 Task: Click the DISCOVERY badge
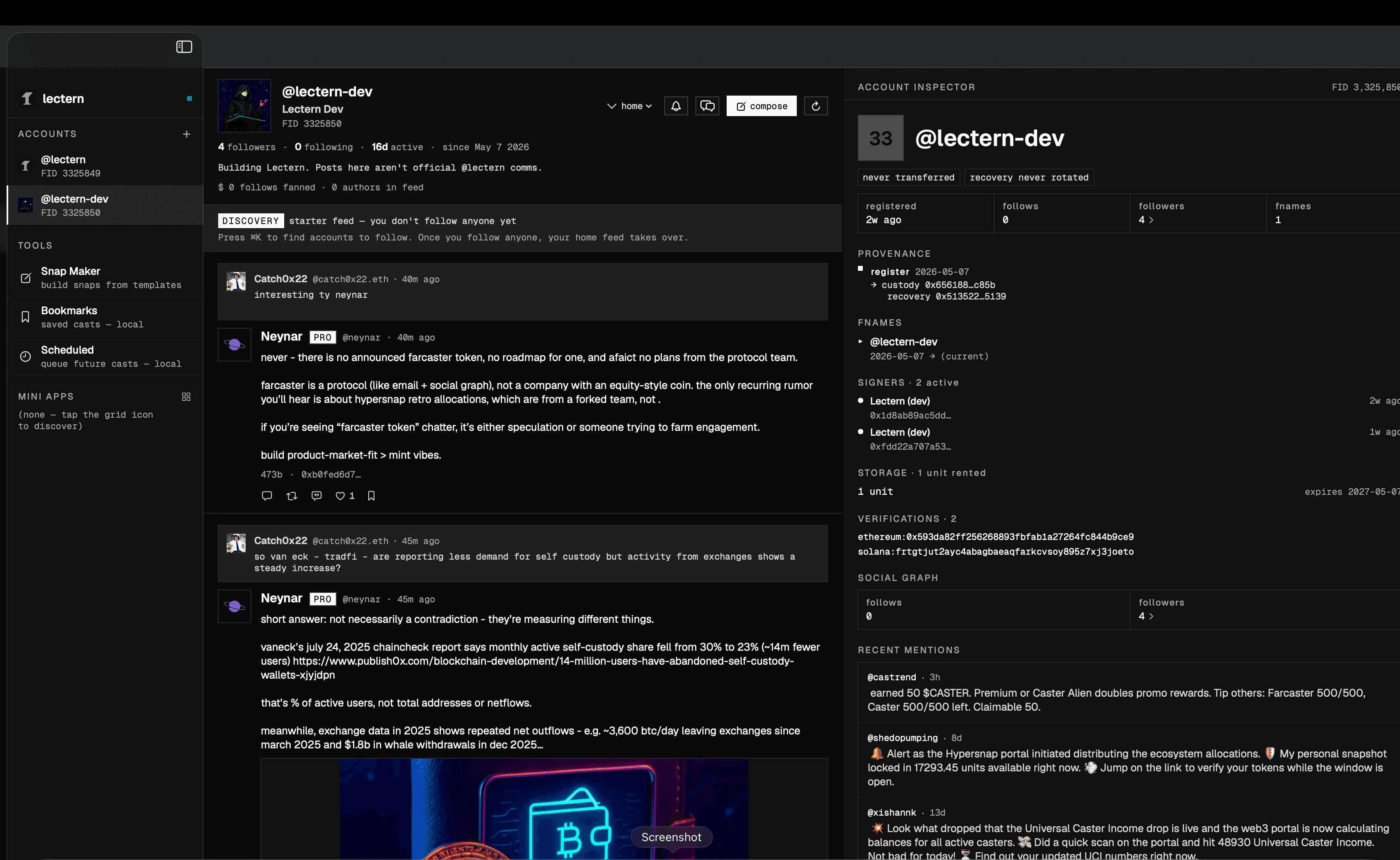pyautogui.click(x=251, y=221)
